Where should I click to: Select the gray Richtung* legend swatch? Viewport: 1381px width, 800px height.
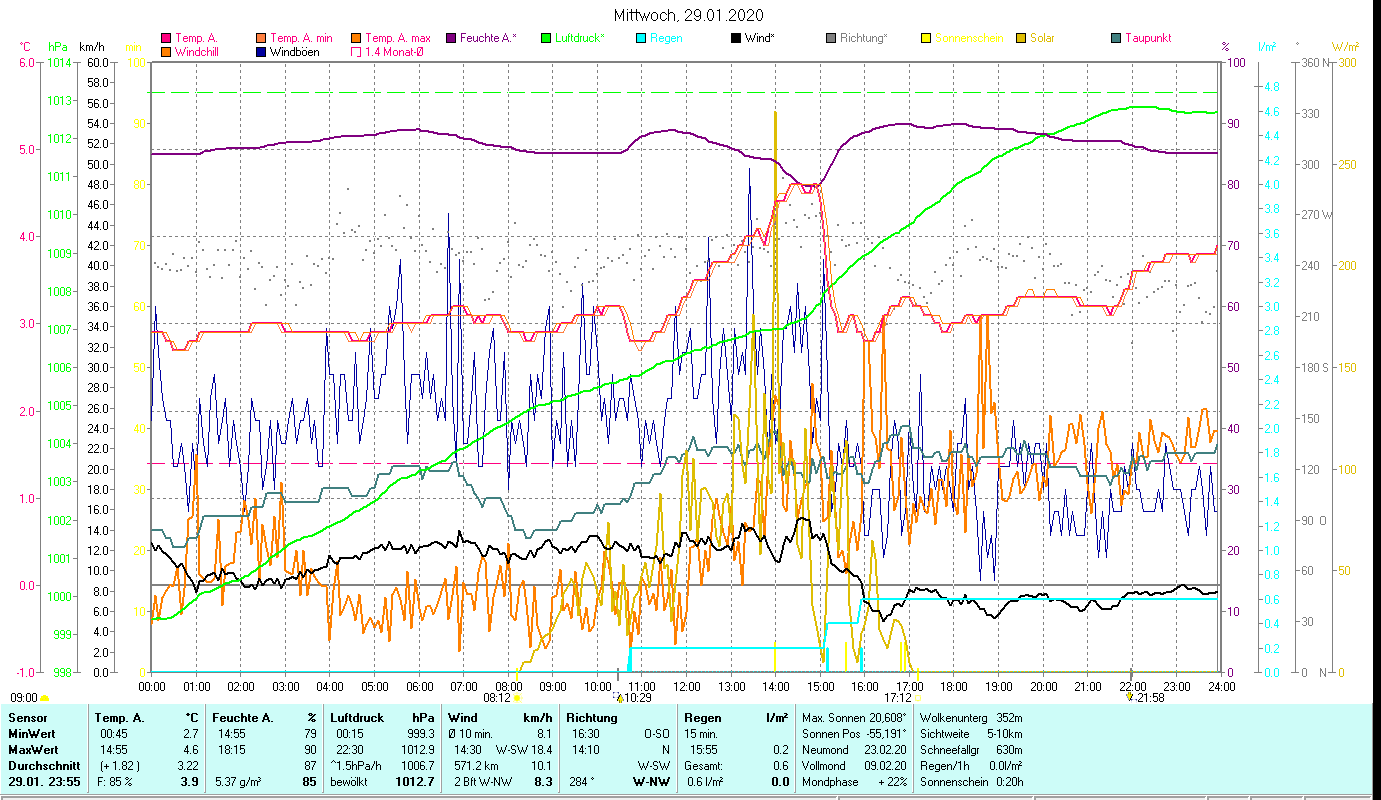[x=830, y=39]
